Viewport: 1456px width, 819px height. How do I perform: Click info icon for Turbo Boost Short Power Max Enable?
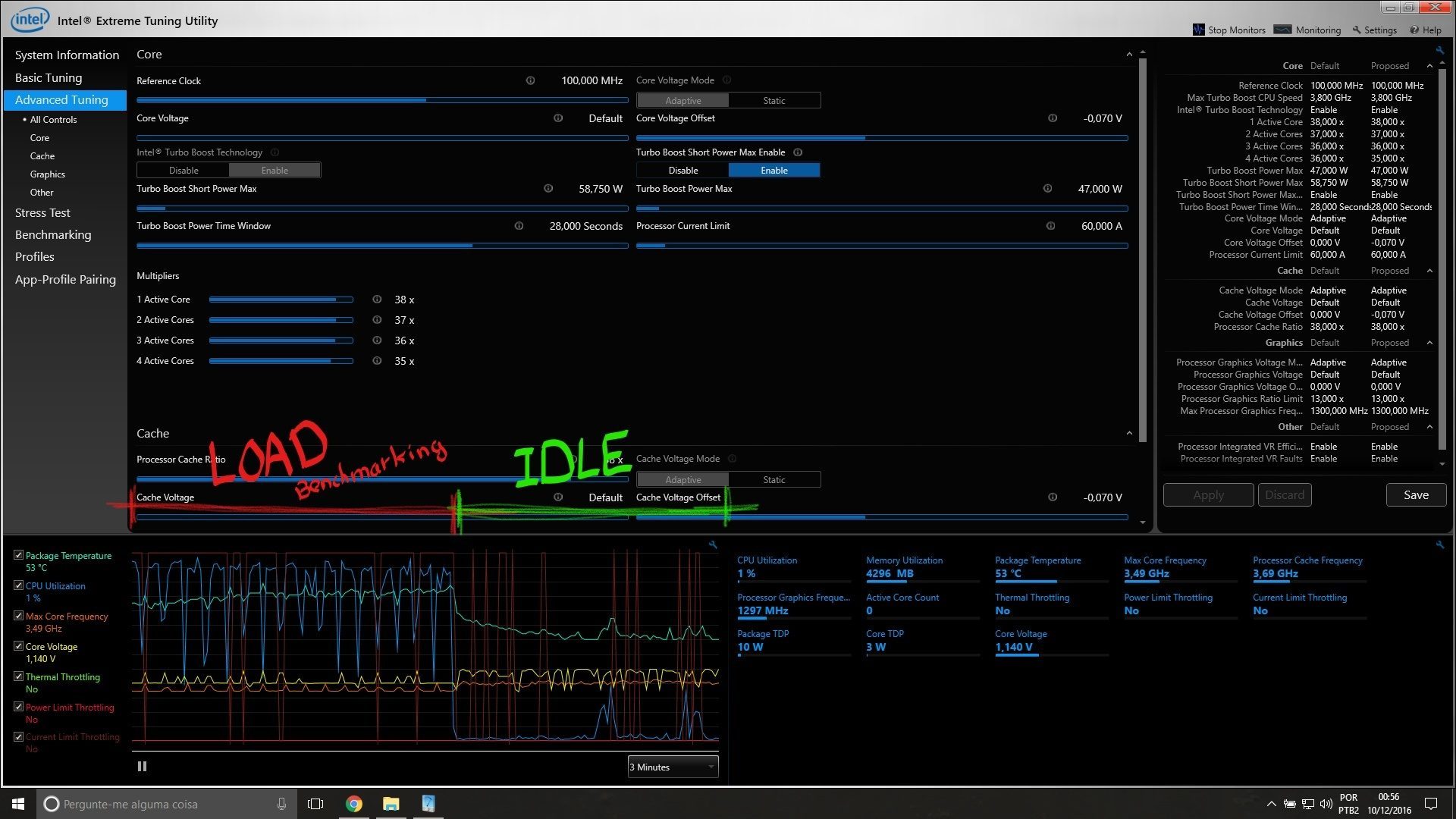click(x=798, y=152)
